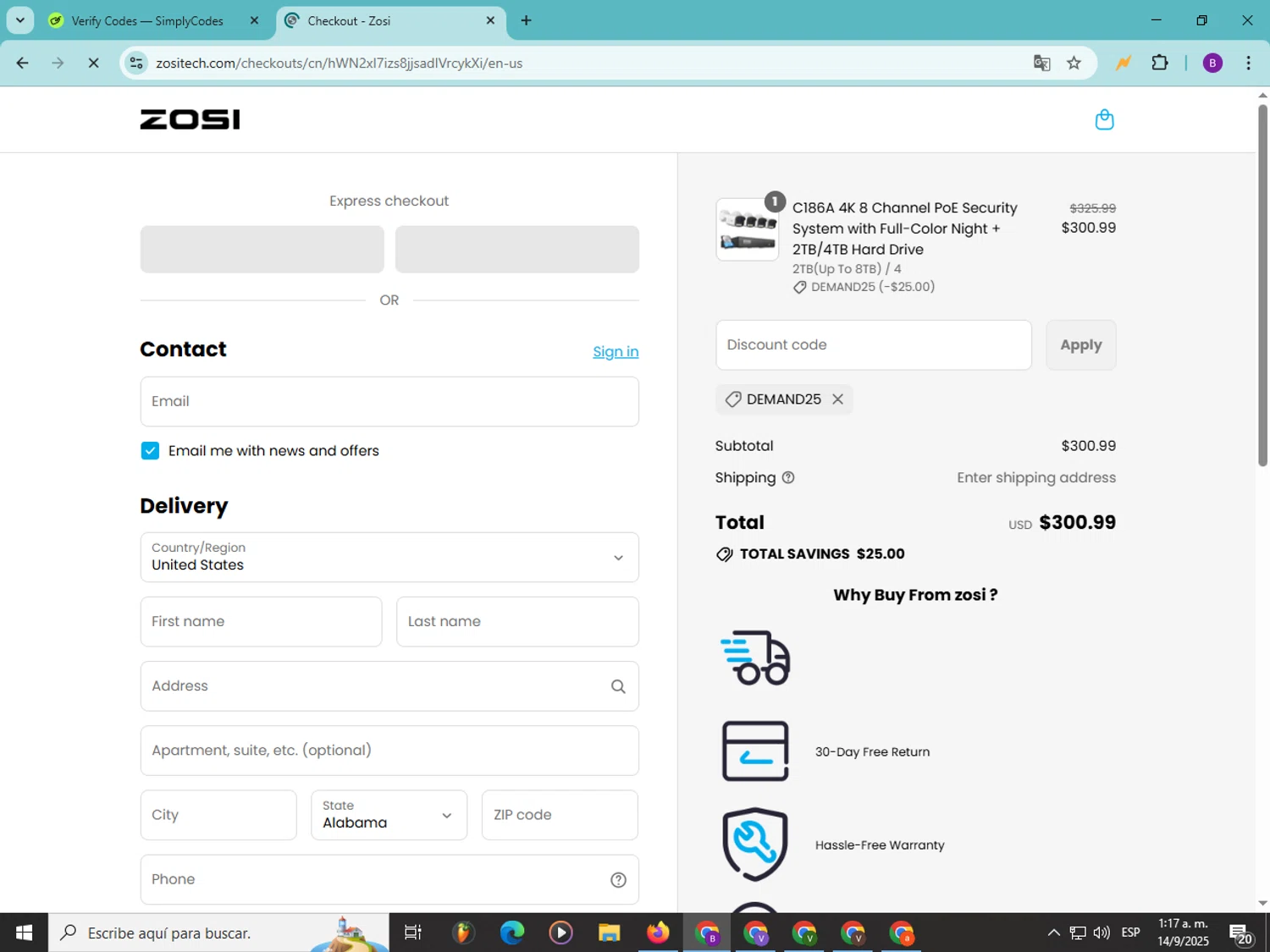Focus the Discount code field
This screenshot has width=1270, height=952.
(x=874, y=345)
